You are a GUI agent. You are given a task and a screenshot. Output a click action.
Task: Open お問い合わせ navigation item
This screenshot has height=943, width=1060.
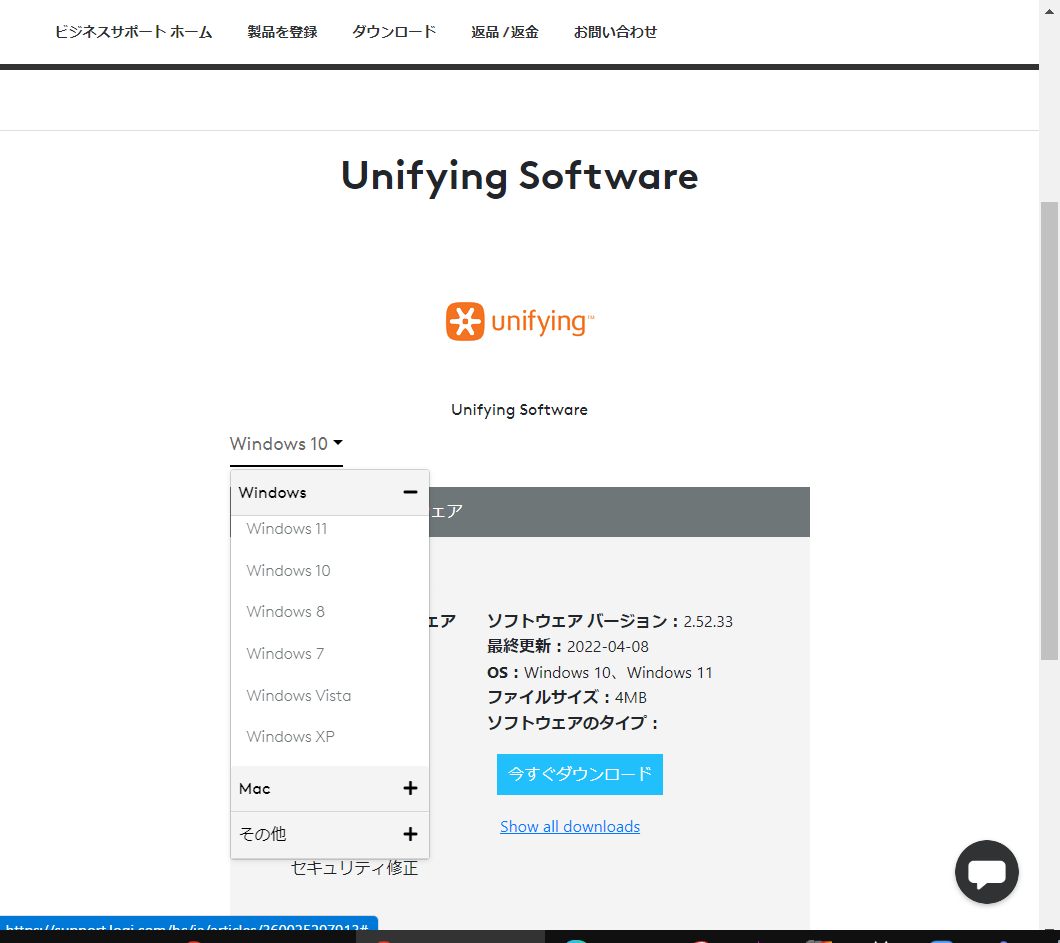point(615,32)
